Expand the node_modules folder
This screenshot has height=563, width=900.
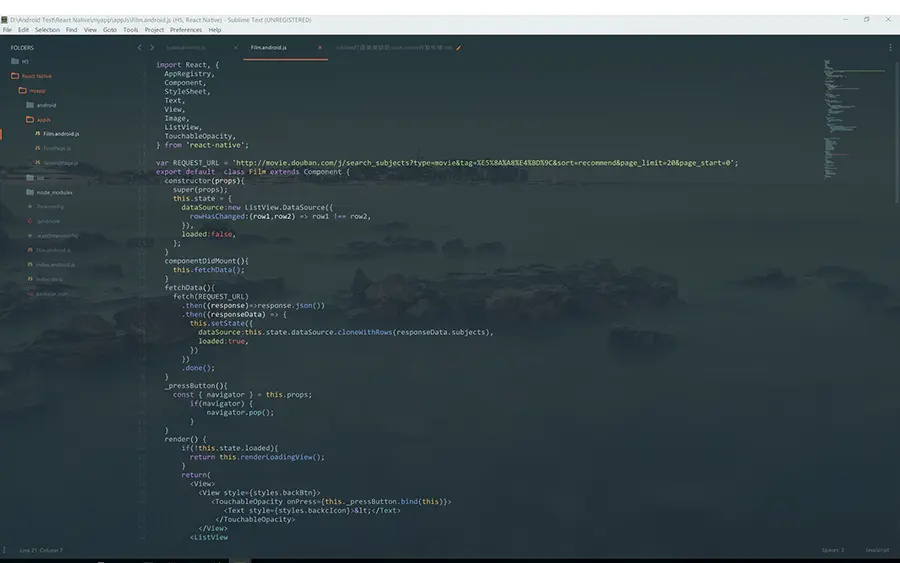pyautogui.click(x=49, y=192)
